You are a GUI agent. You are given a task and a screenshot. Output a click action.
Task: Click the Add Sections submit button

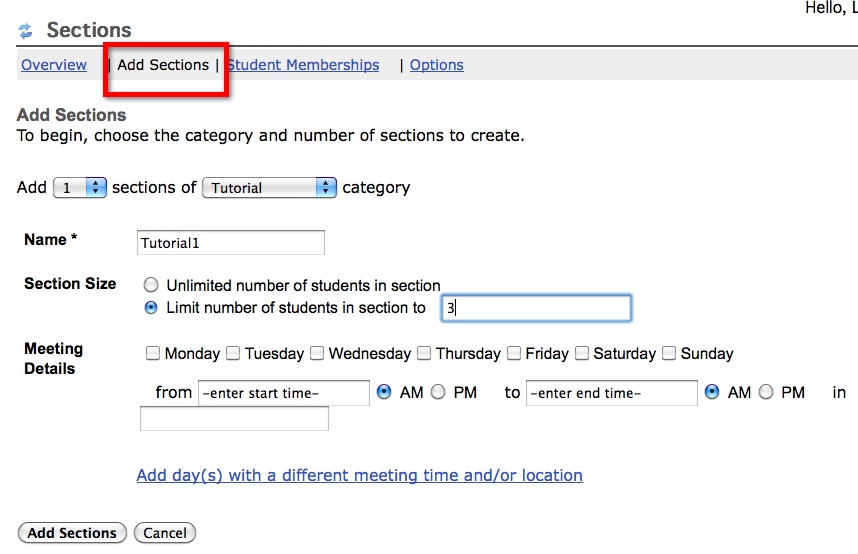(x=72, y=533)
